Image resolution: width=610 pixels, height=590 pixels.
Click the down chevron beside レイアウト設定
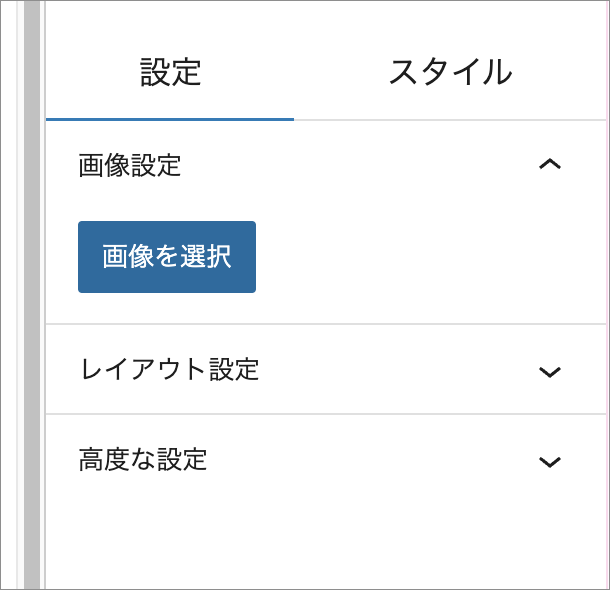549,371
